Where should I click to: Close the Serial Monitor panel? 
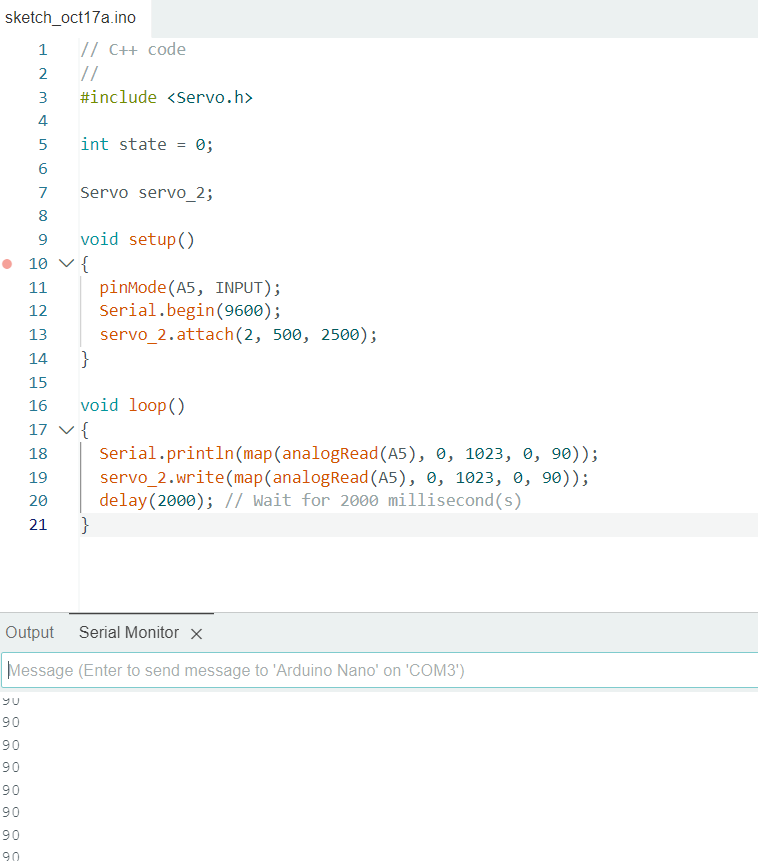point(196,634)
